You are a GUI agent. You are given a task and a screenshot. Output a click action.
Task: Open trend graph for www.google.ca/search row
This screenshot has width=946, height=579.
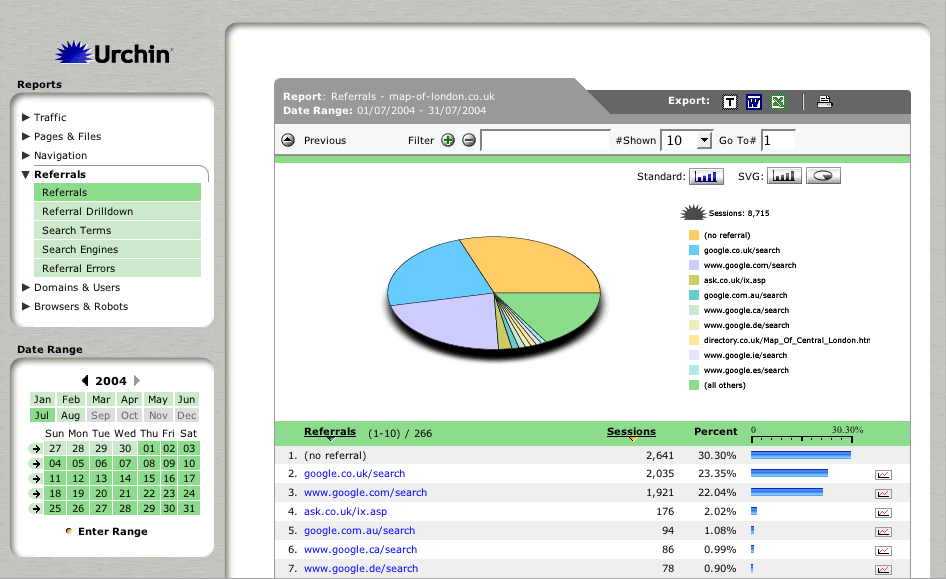[x=883, y=551]
